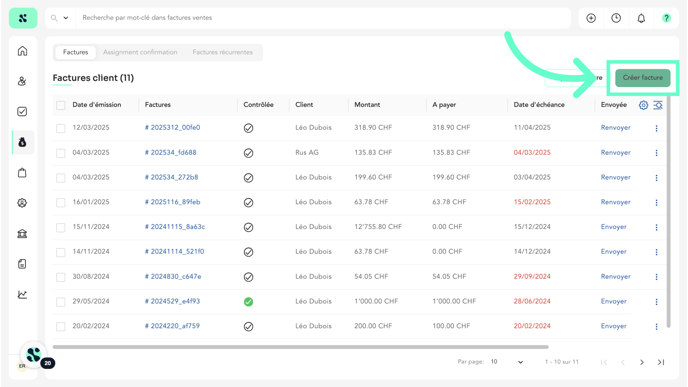This screenshot has width=688, height=387.
Task: Click Renvoyer for invoice 2024830_c647e
Action: click(x=615, y=277)
